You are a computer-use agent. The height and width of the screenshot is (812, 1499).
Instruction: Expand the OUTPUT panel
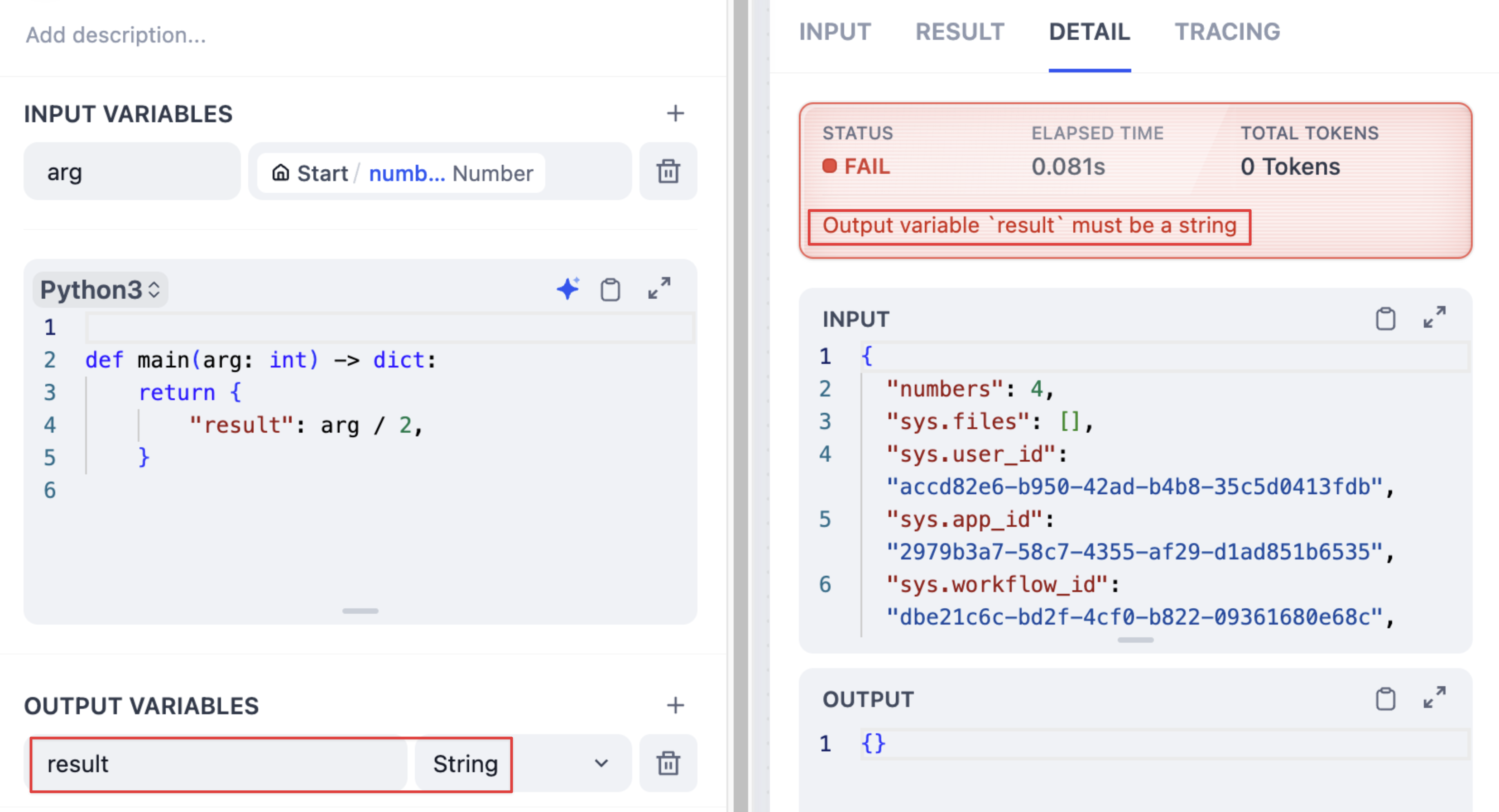click(1434, 697)
